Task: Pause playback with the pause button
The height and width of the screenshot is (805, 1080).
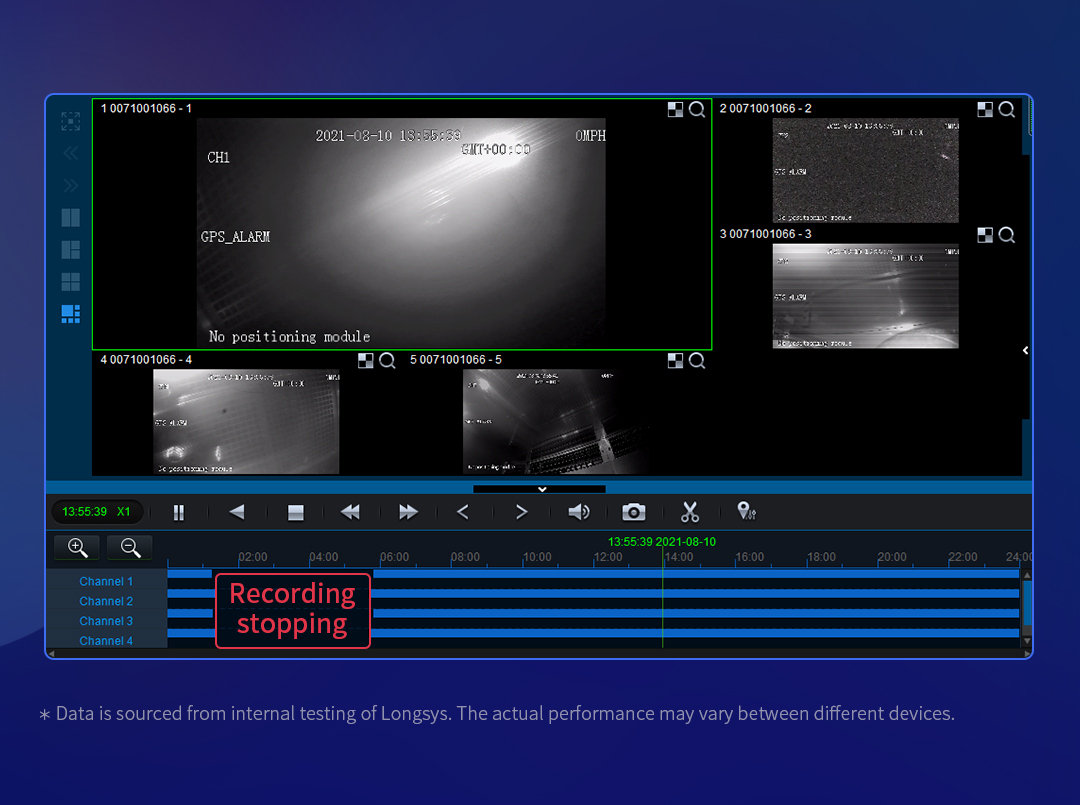Action: coord(178,512)
